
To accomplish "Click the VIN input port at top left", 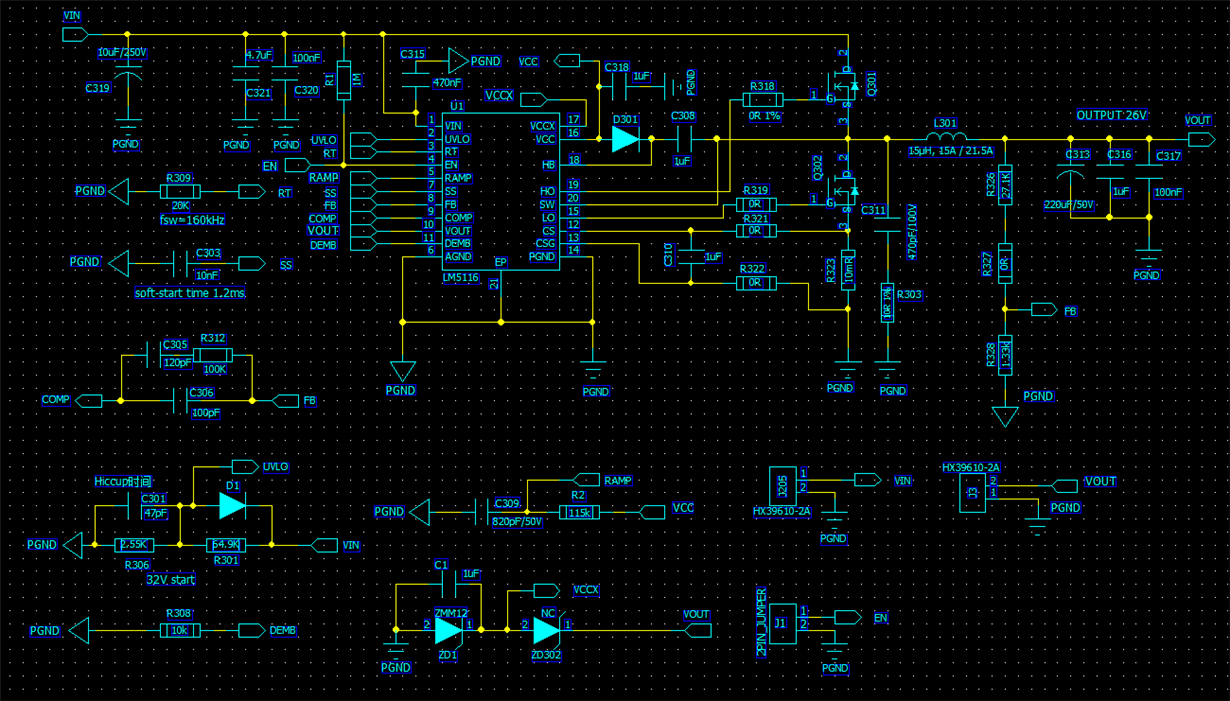I will (x=74, y=35).
